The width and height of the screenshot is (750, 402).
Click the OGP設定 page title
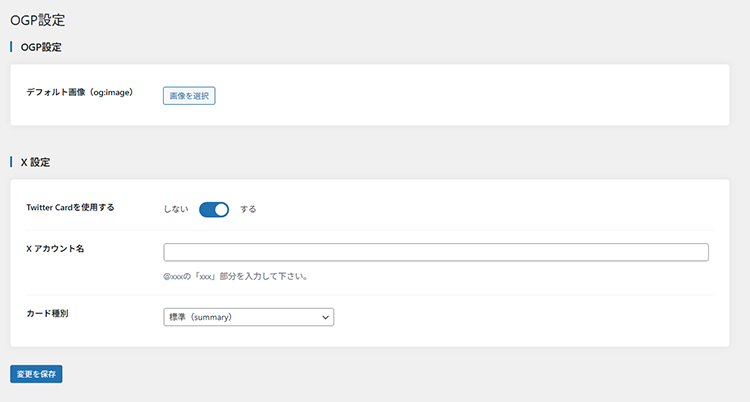(x=38, y=20)
